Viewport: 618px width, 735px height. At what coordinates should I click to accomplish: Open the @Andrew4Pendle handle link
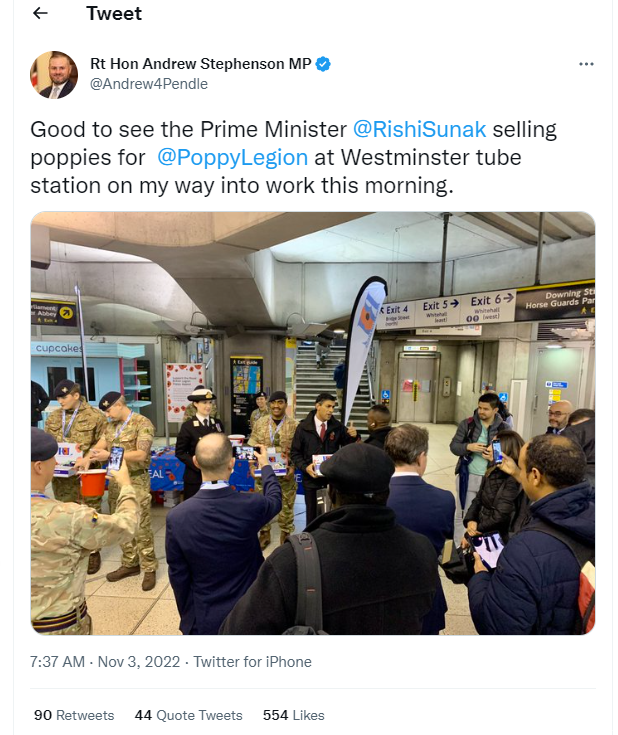[x=149, y=84]
